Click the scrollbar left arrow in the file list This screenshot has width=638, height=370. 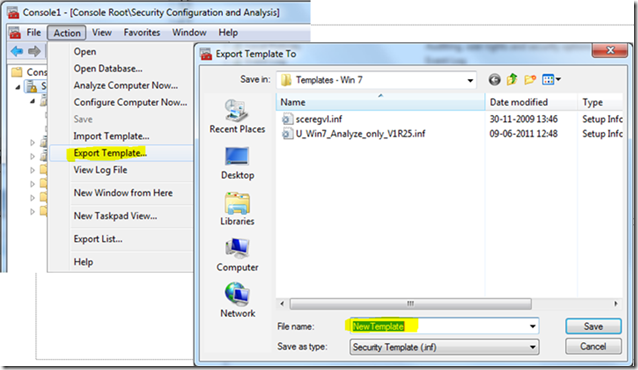282,304
